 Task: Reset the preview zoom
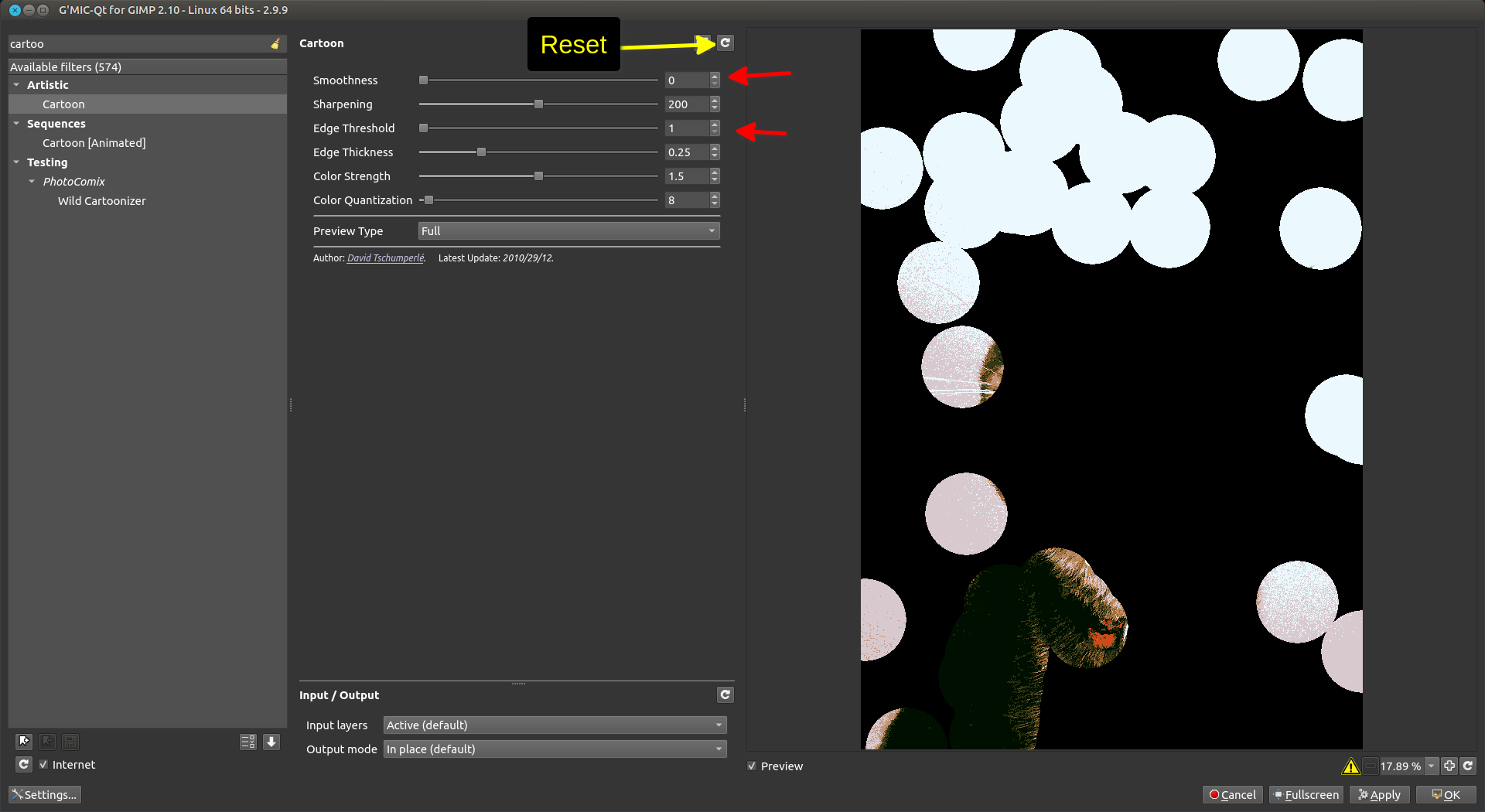point(1467,766)
